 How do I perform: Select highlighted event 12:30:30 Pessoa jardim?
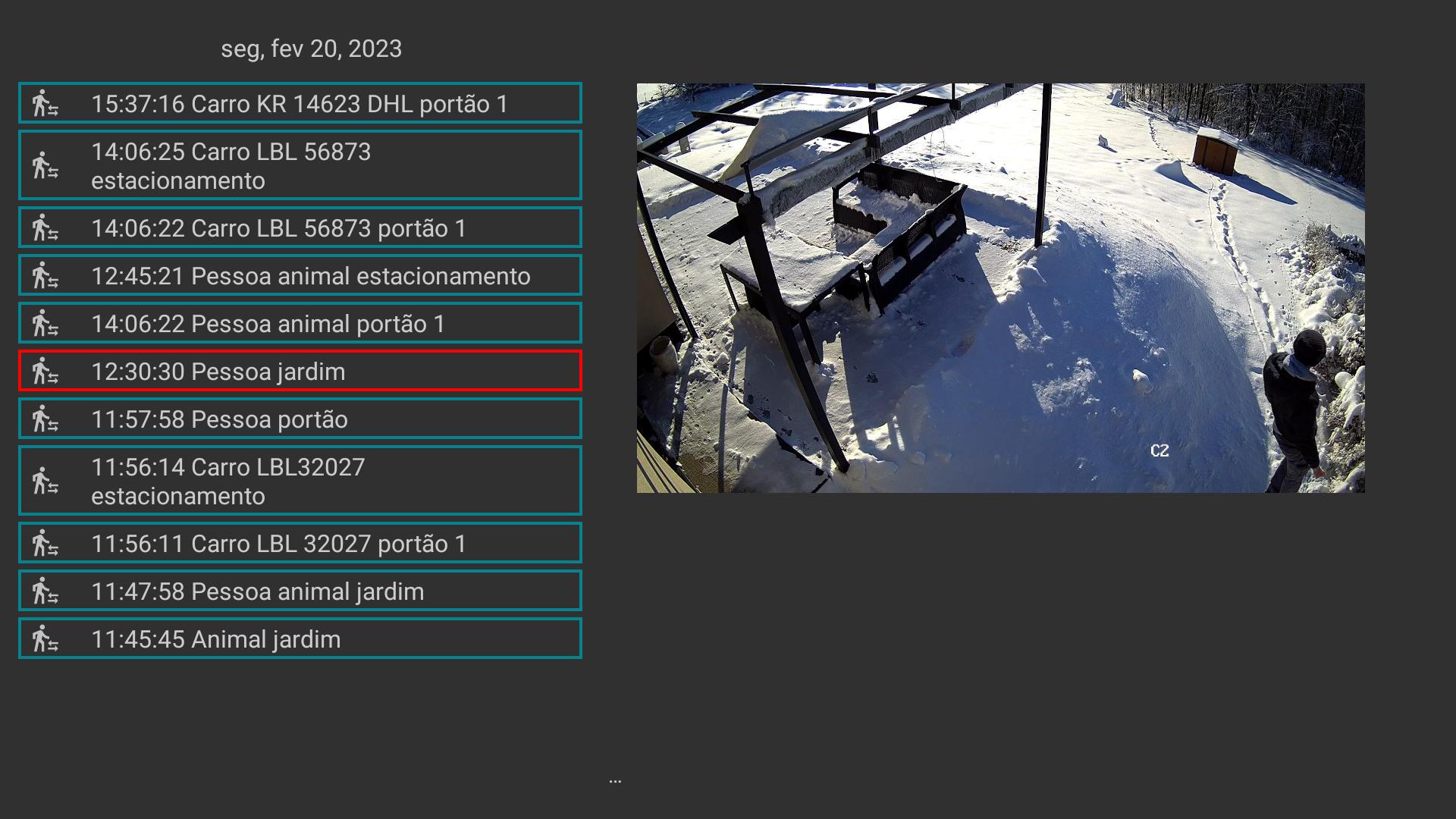click(x=300, y=371)
